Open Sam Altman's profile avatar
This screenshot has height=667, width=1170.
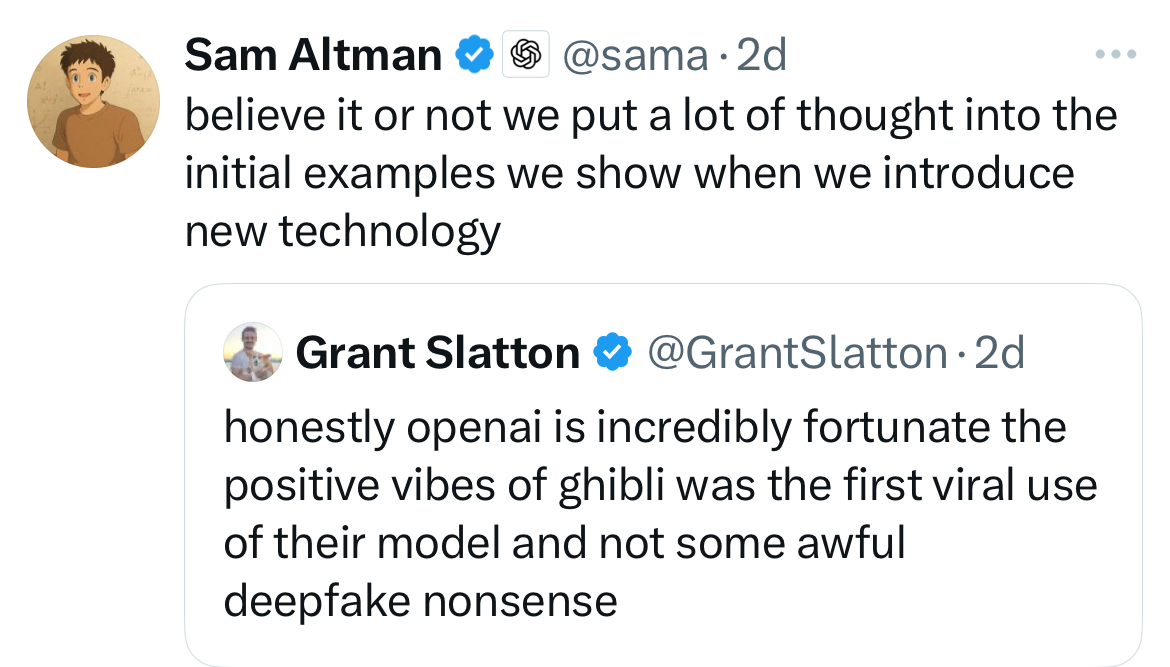[93, 101]
